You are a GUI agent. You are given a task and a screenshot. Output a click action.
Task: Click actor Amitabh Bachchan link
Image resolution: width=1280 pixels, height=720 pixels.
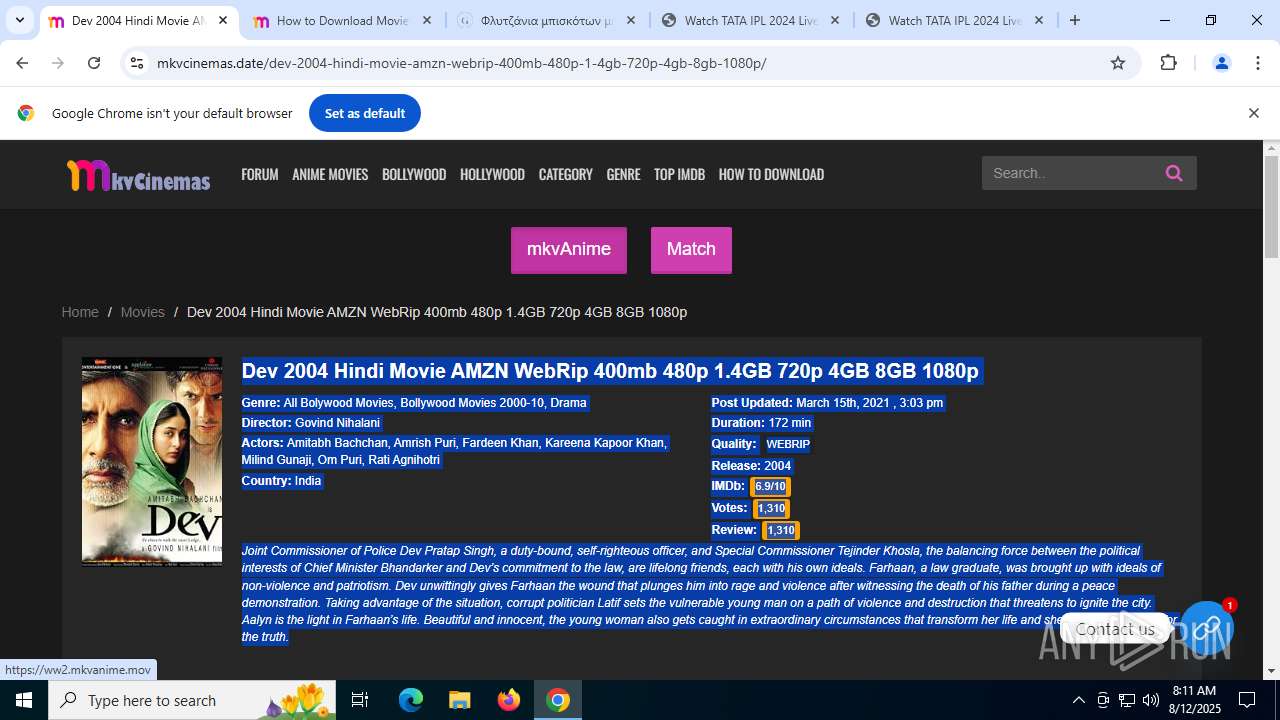[x=336, y=443]
